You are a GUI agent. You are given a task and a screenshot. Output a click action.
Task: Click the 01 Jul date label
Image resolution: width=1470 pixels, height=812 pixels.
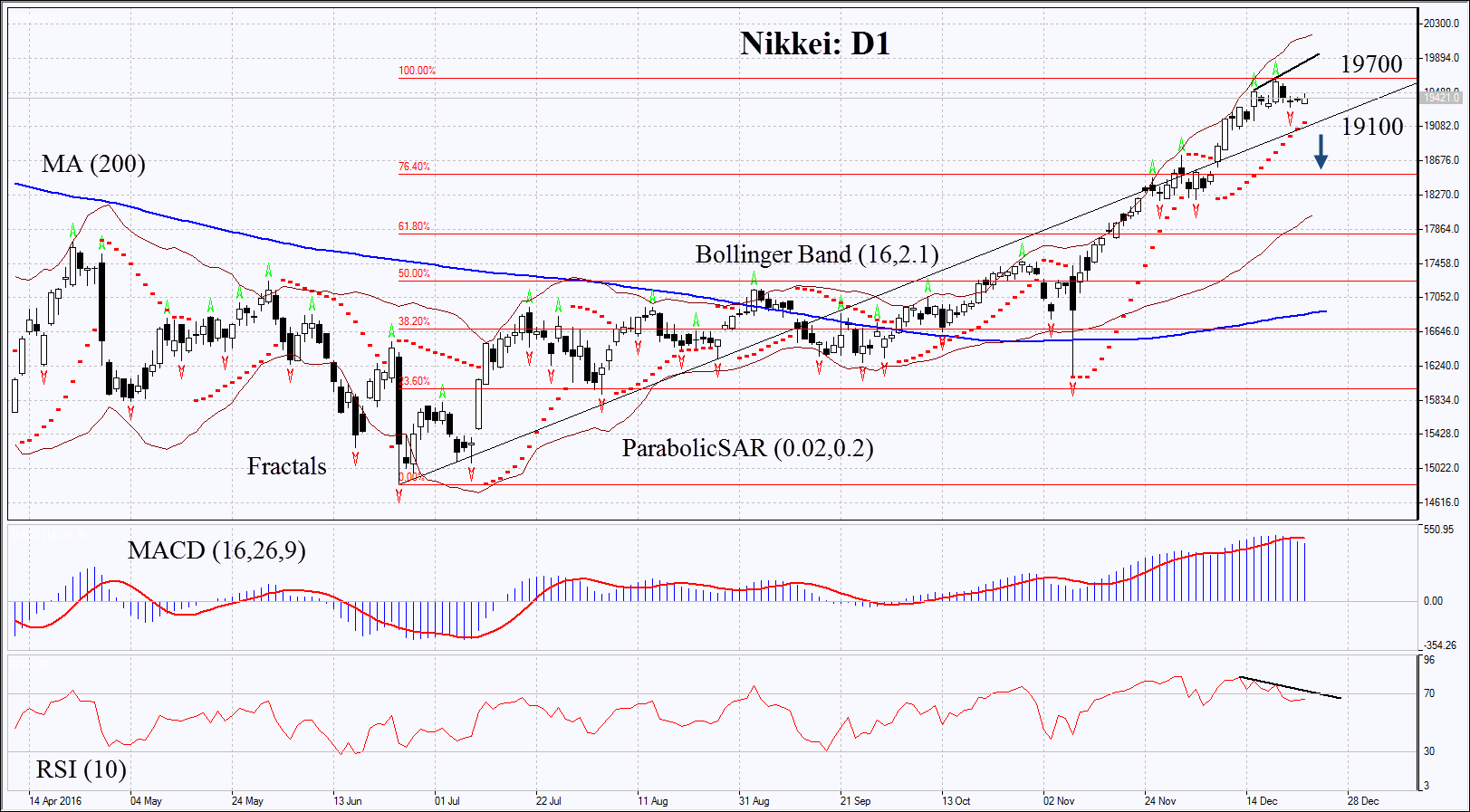point(447,801)
